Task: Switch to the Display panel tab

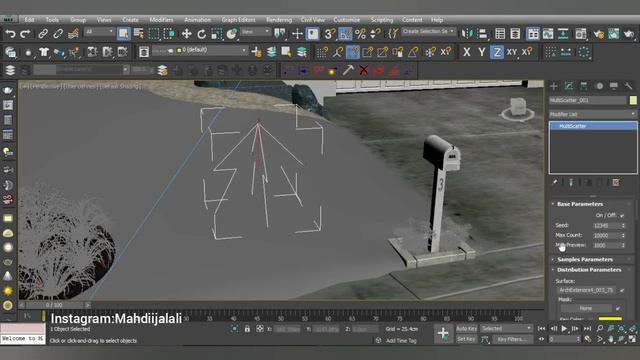Action: point(614,86)
